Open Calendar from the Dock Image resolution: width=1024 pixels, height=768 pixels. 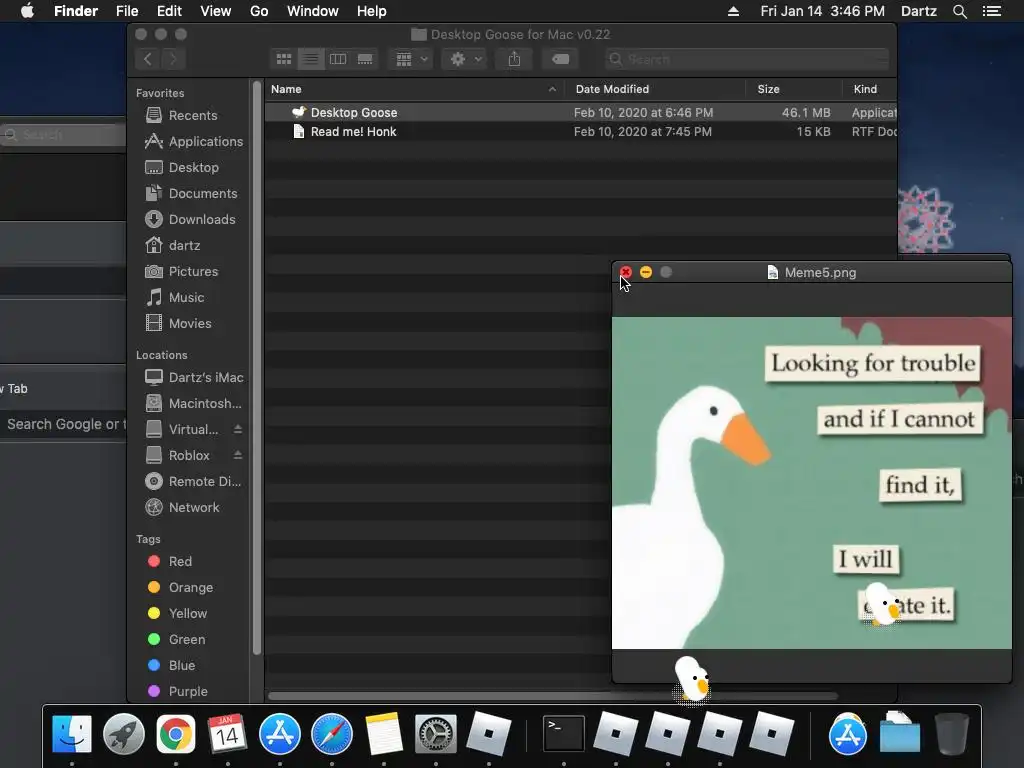[x=227, y=734]
